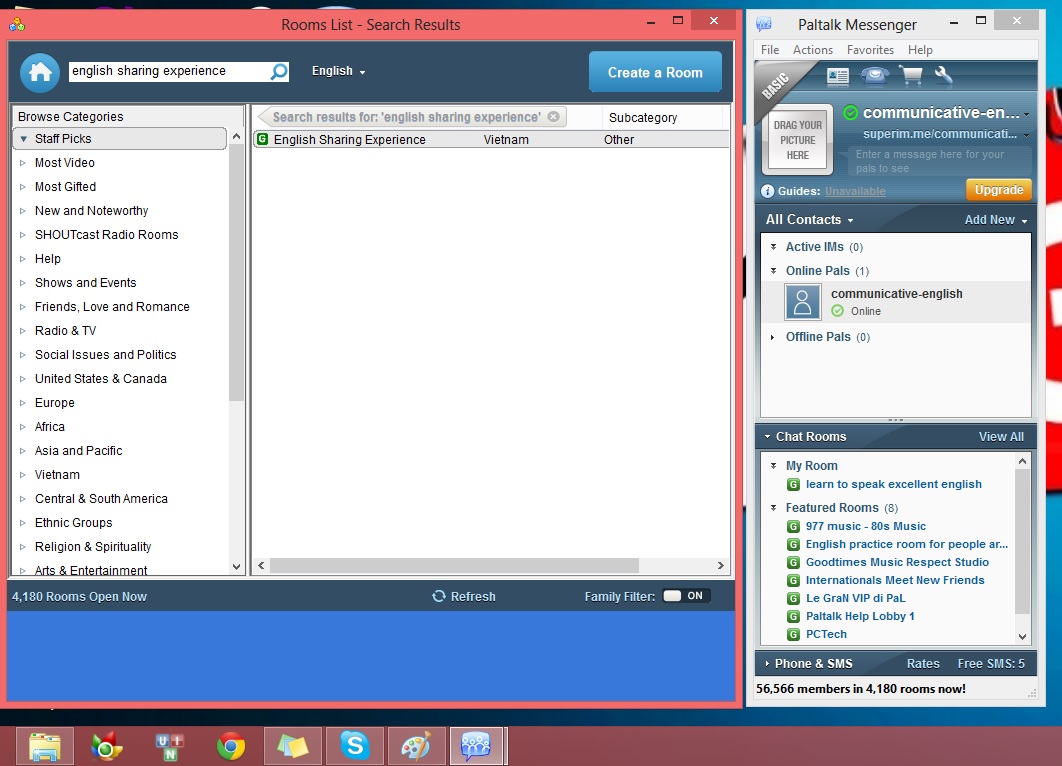The image size is (1062, 766).
Task: Open Google Chrome from the taskbar
Action: (231, 746)
